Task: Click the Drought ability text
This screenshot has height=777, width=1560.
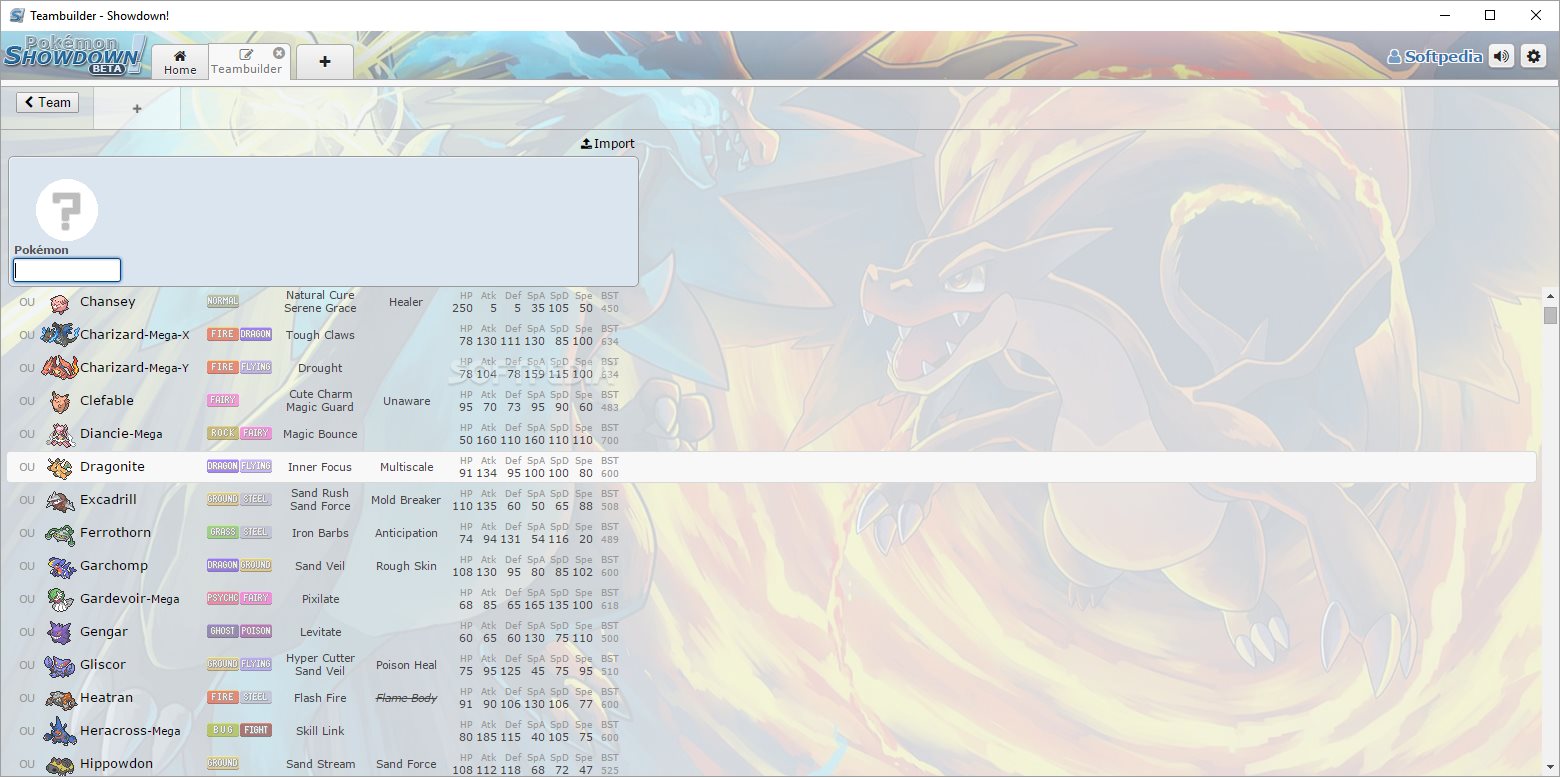Action: [x=320, y=368]
